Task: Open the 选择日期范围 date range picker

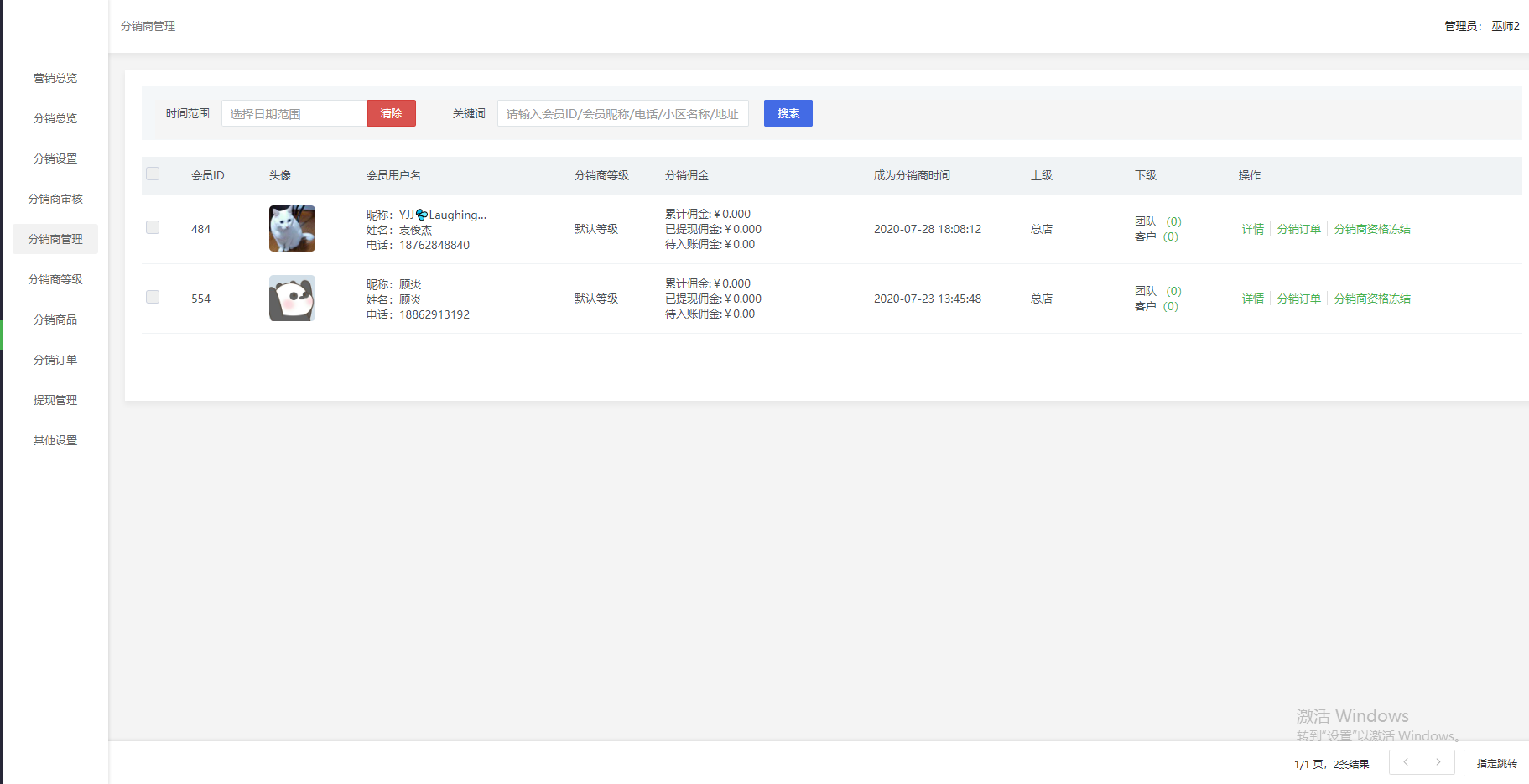Action: coord(294,113)
